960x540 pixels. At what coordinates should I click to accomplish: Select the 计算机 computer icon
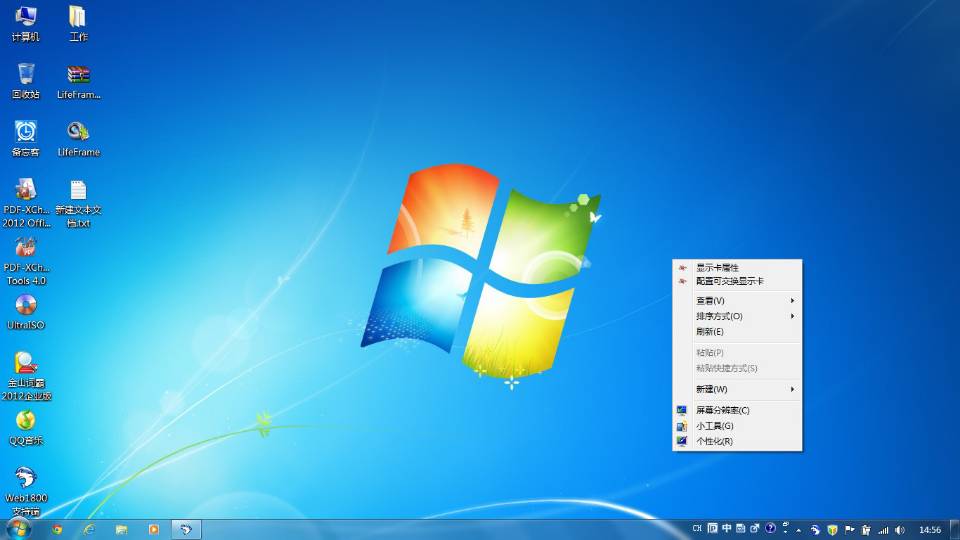tap(26, 17)
